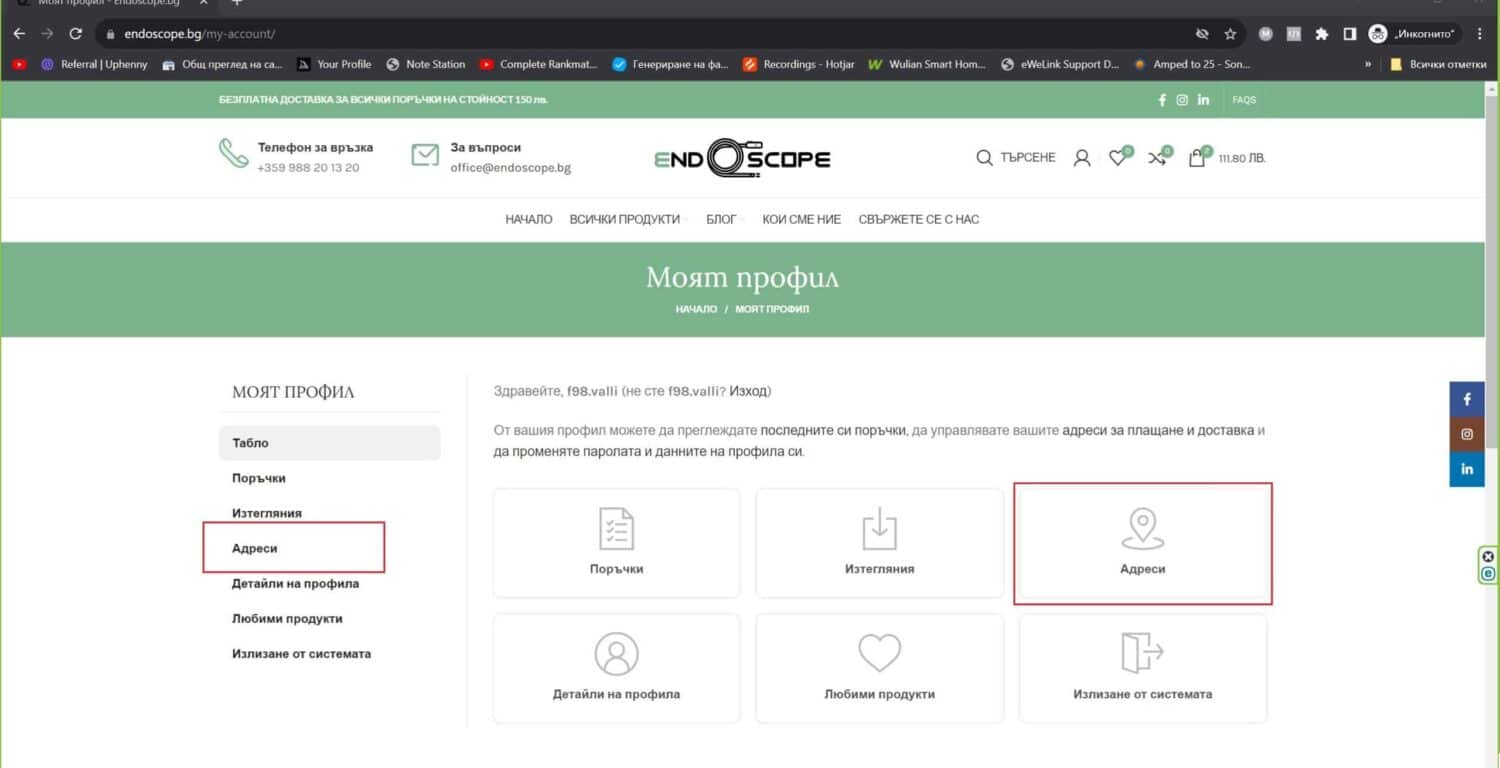Open the Излизане от системата door card
This screenshot has height=768, width=1500.
coord(1143,668)
